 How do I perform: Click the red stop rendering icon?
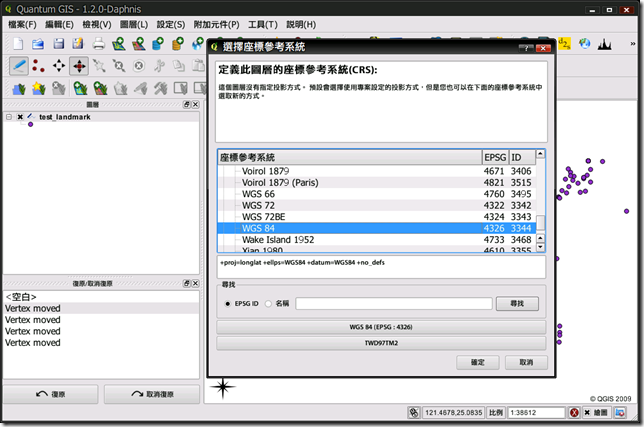[574, 413]
